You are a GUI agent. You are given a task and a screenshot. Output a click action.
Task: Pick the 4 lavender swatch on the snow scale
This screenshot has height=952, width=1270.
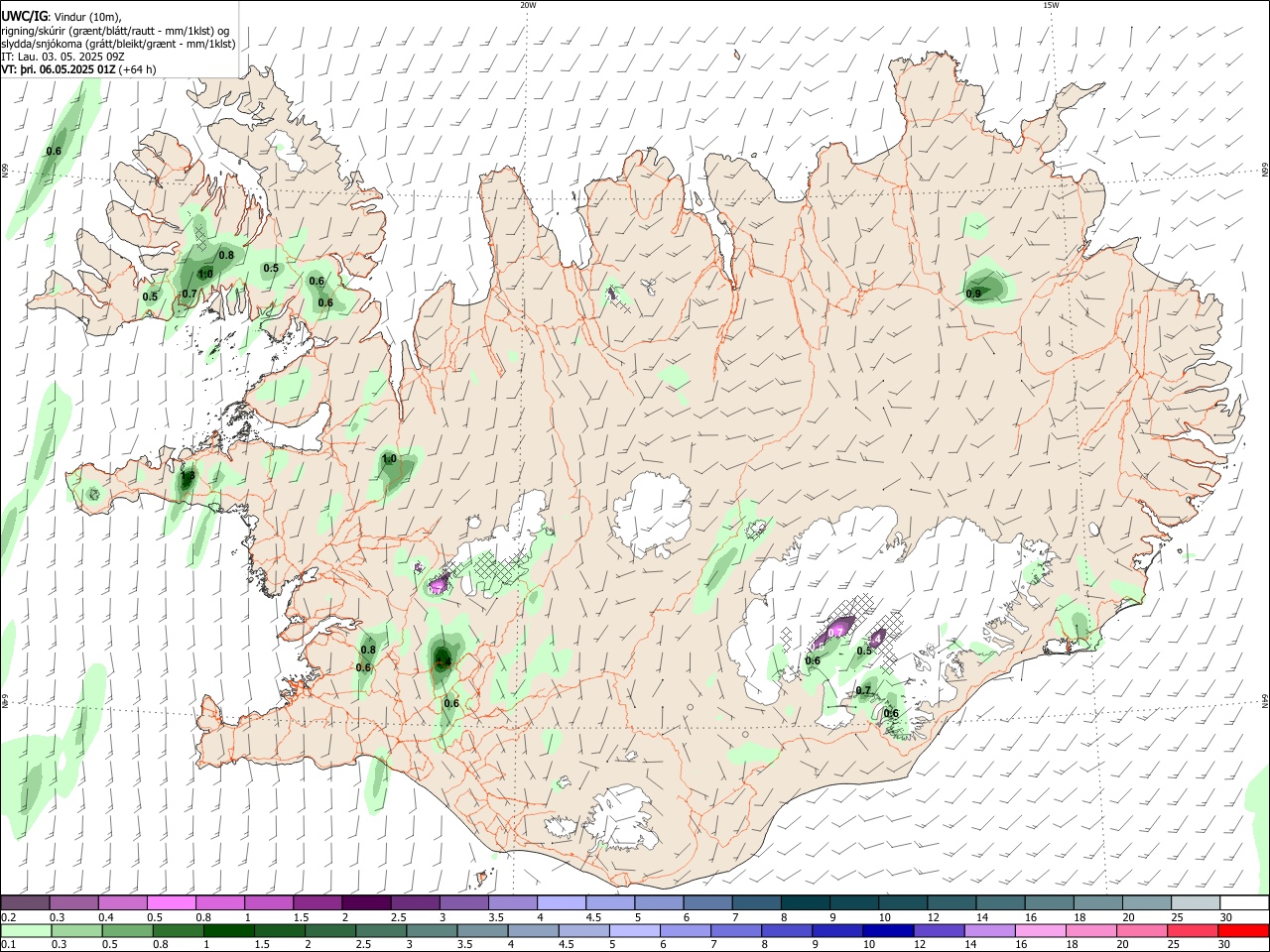coord(561,902)
